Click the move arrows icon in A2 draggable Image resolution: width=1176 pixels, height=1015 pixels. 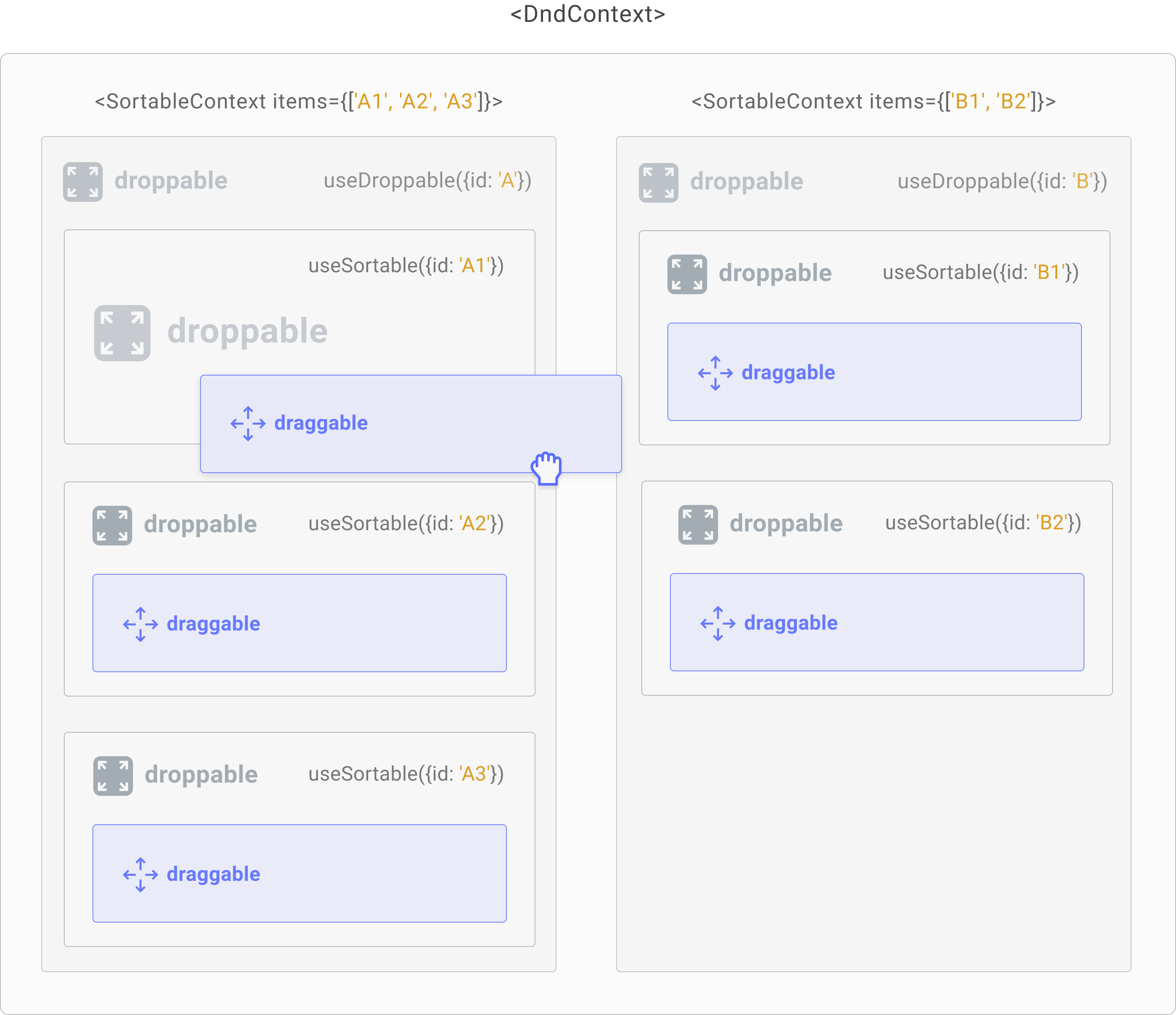[141, 624]
